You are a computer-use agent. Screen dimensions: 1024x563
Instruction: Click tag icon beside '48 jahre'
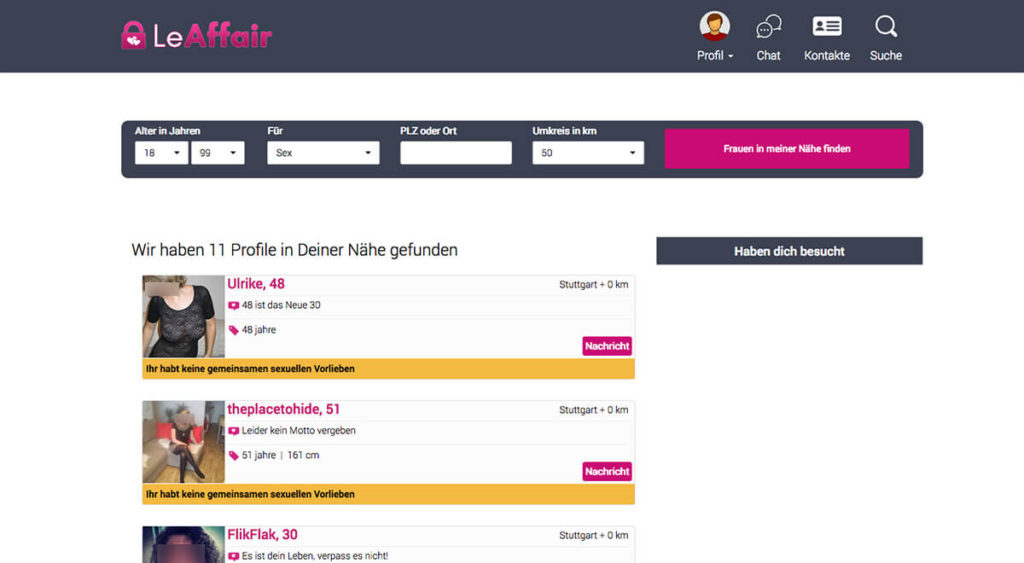[234, 330]
